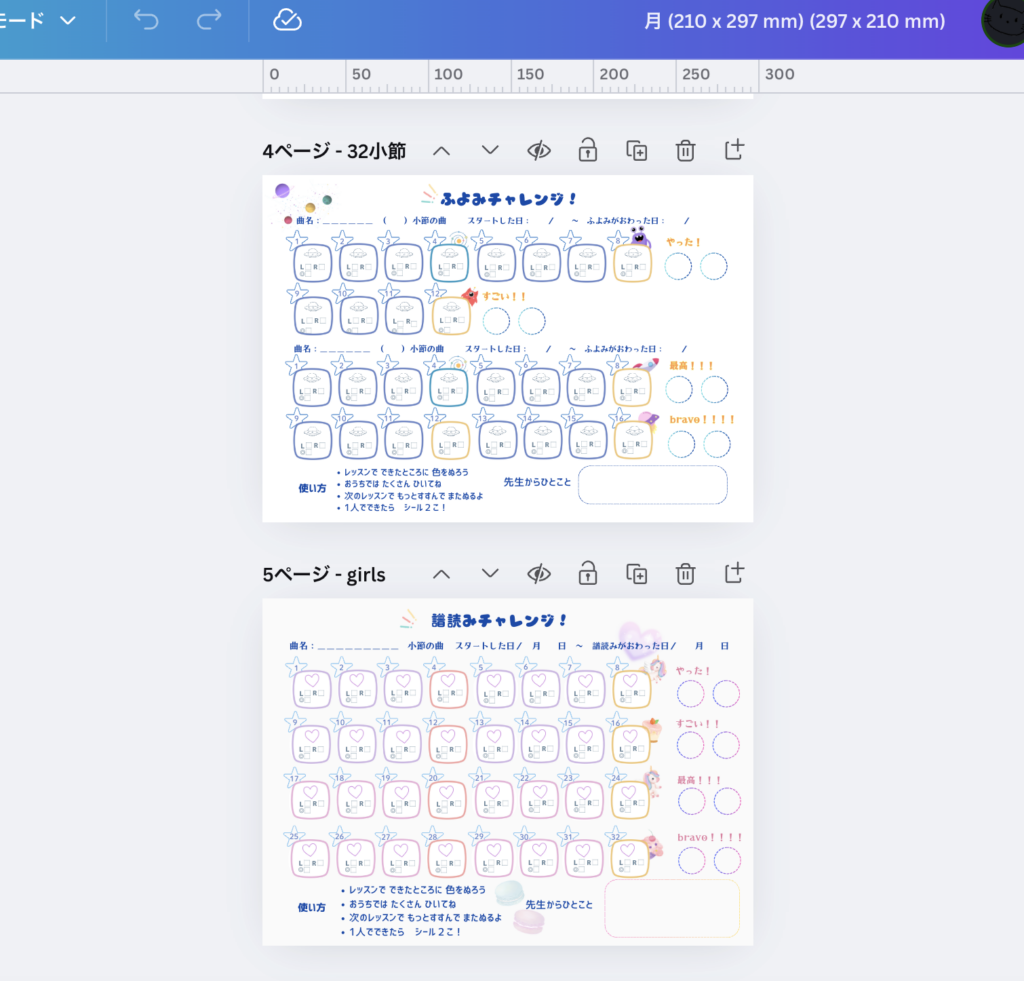This screenshot has width=1024, height=981.
Task: Duplicate page 4 (32小節)
Action: (x=636, y=150)
